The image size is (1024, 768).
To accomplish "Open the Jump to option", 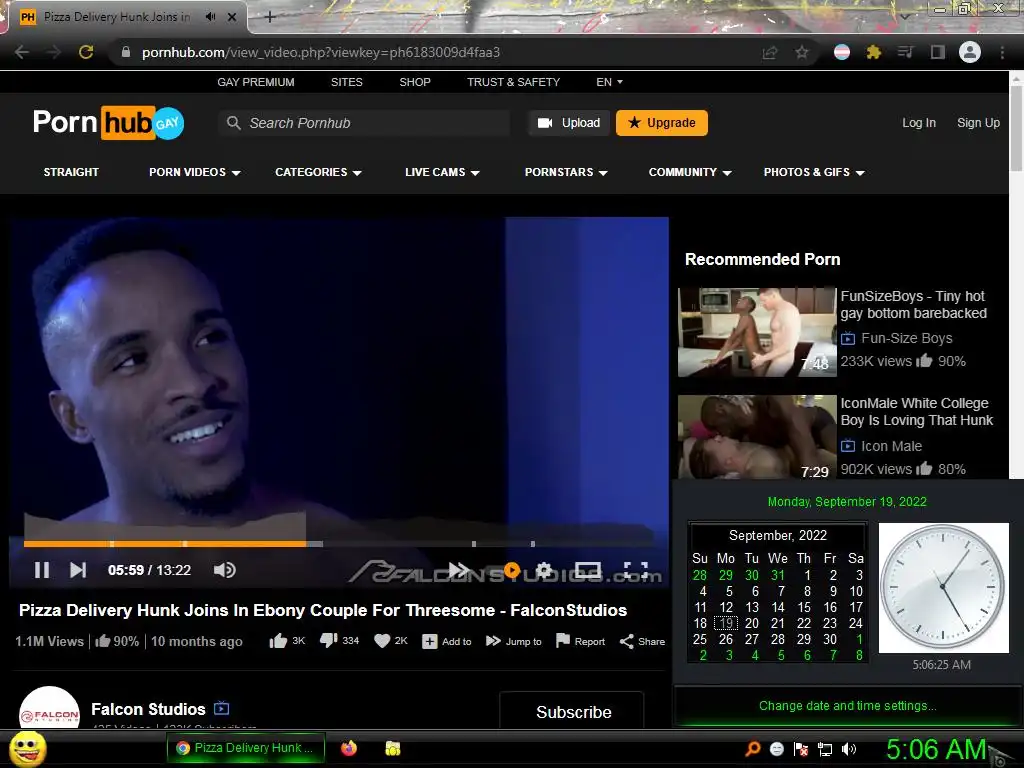I will pos(514,641).
